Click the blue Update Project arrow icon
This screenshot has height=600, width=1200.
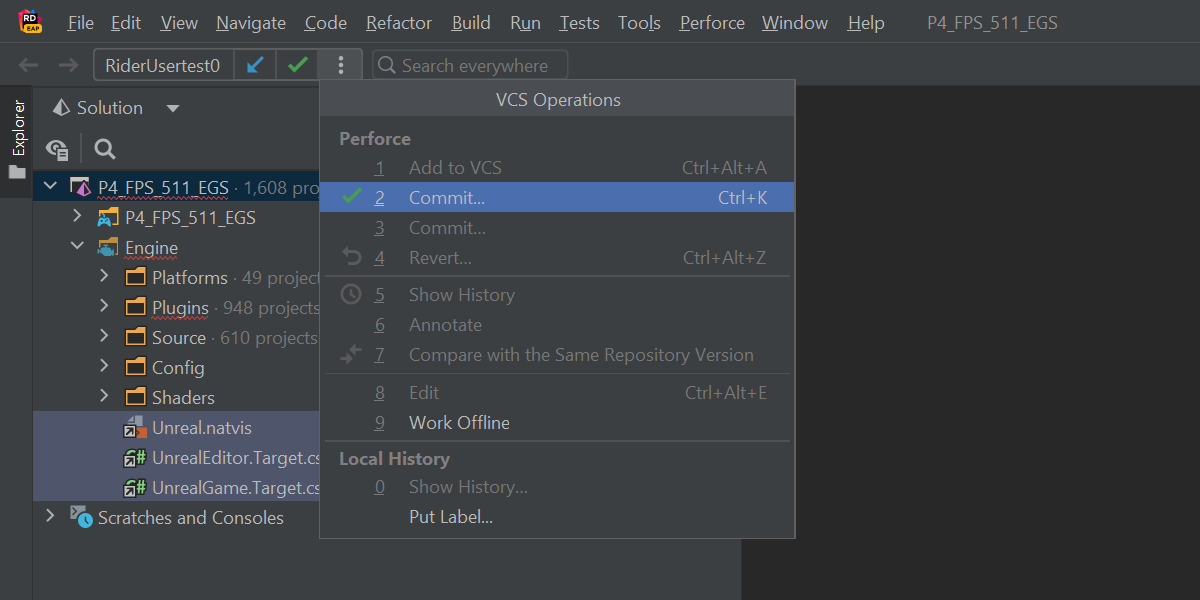[256, 66]
